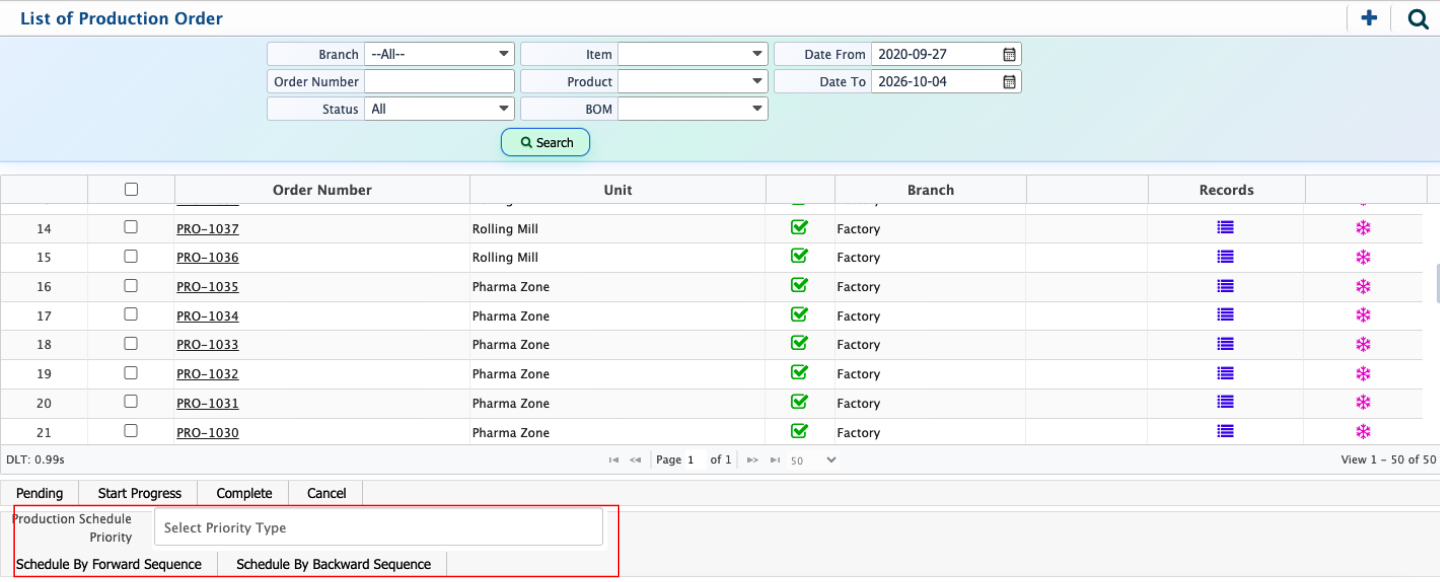Screen dimensions: 1440x582
Task: Expand the Status dropdown showing All
Action: (439, 109)
